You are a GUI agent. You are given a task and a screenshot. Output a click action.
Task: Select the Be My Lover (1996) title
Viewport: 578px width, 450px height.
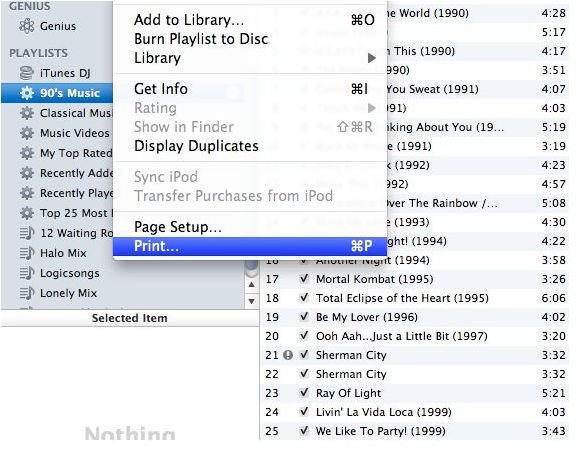click(367, 317)
